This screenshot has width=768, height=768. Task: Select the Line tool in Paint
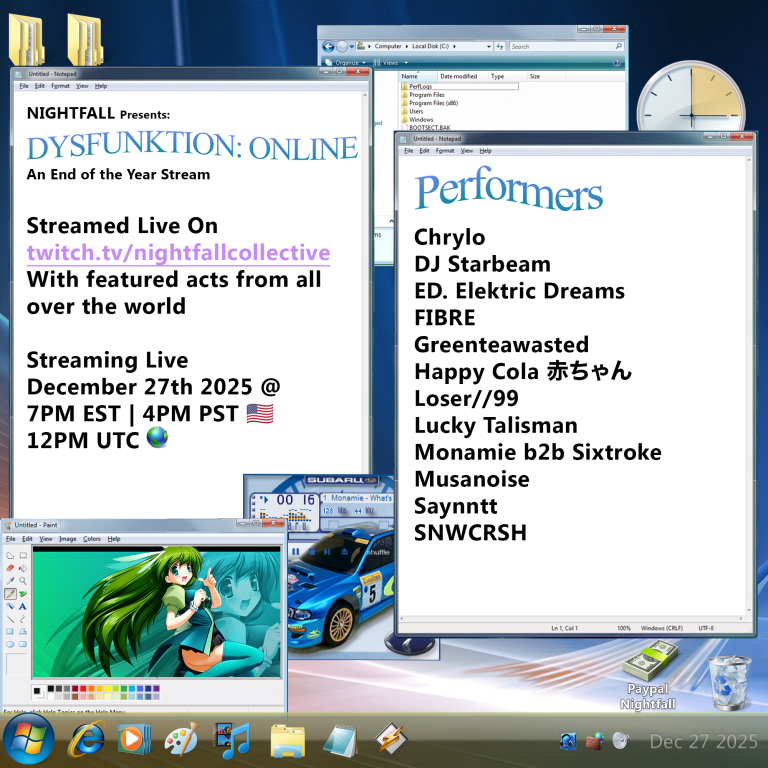click(10, 619)
